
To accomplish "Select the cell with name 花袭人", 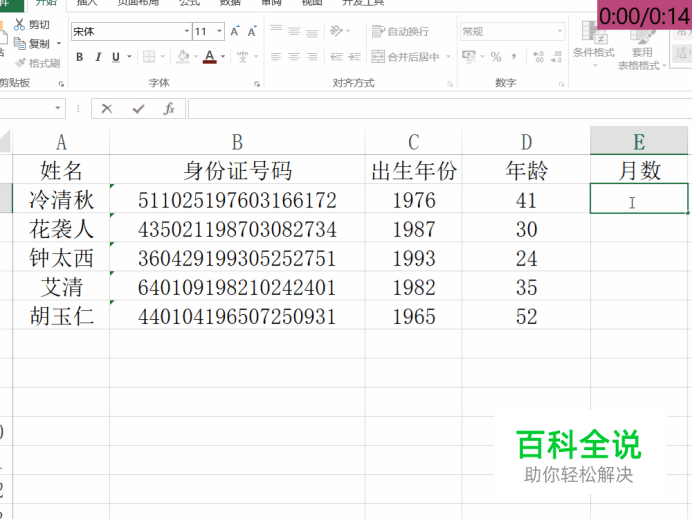I will coord(61,229).
